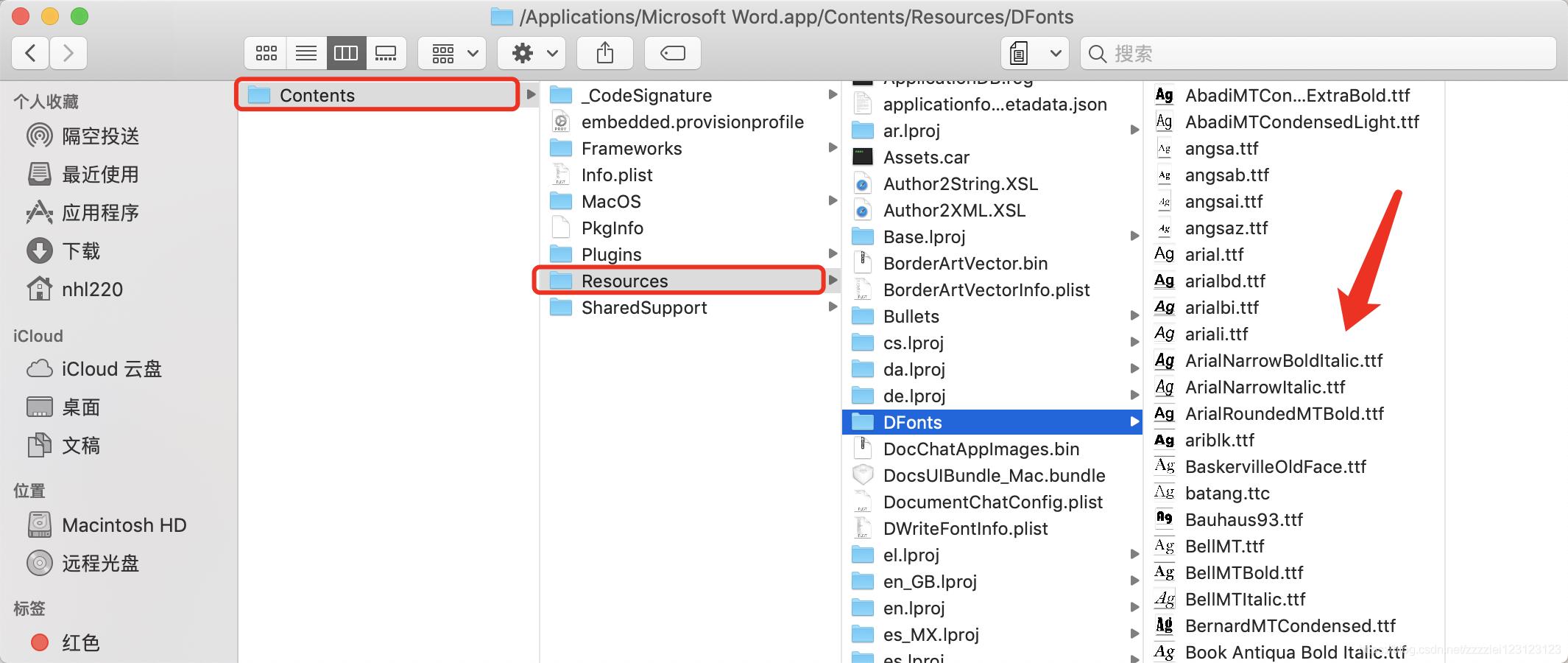Open the gear action menu
This screenshot has height=663, width=1568.
point(532,53)
